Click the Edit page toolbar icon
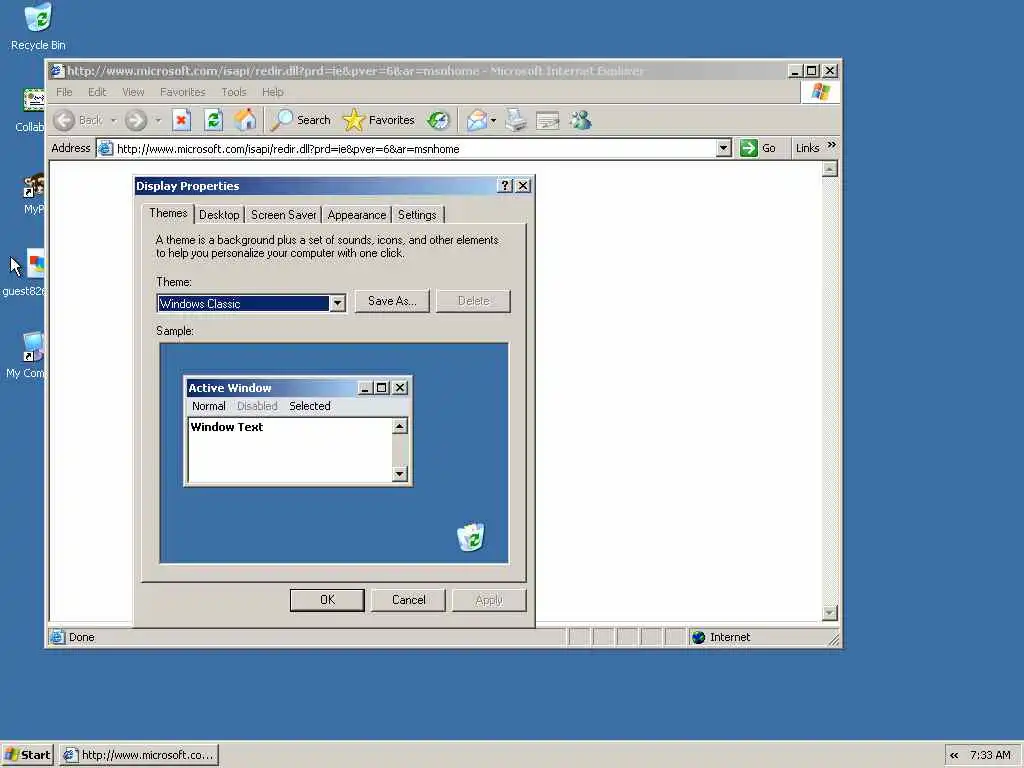This screenshot has width=1024, height=768. pos(547,121)
